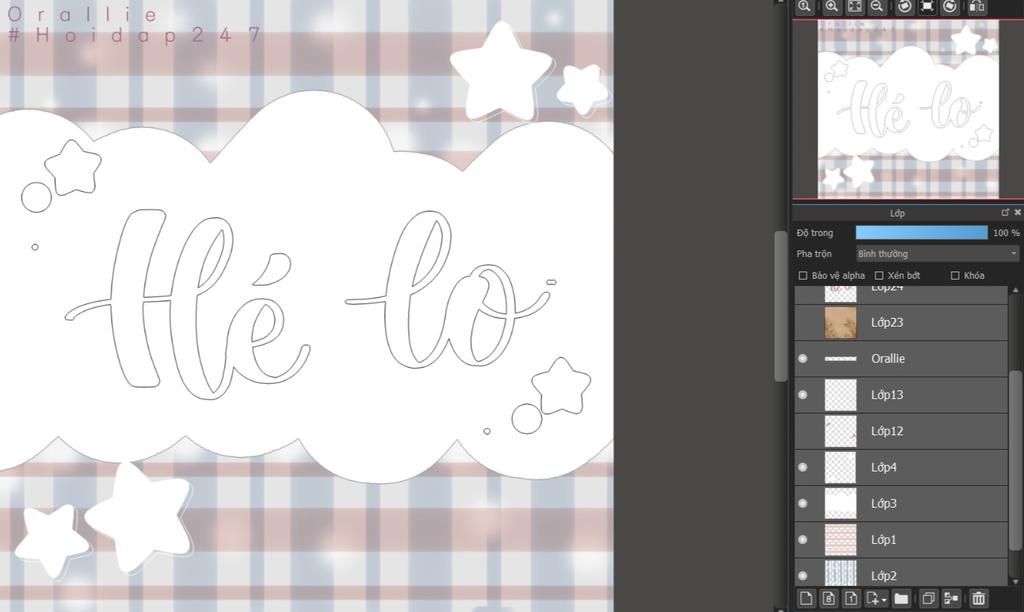Select the Lớp13 layer name

pyautogui.click(x=887, y=395)
